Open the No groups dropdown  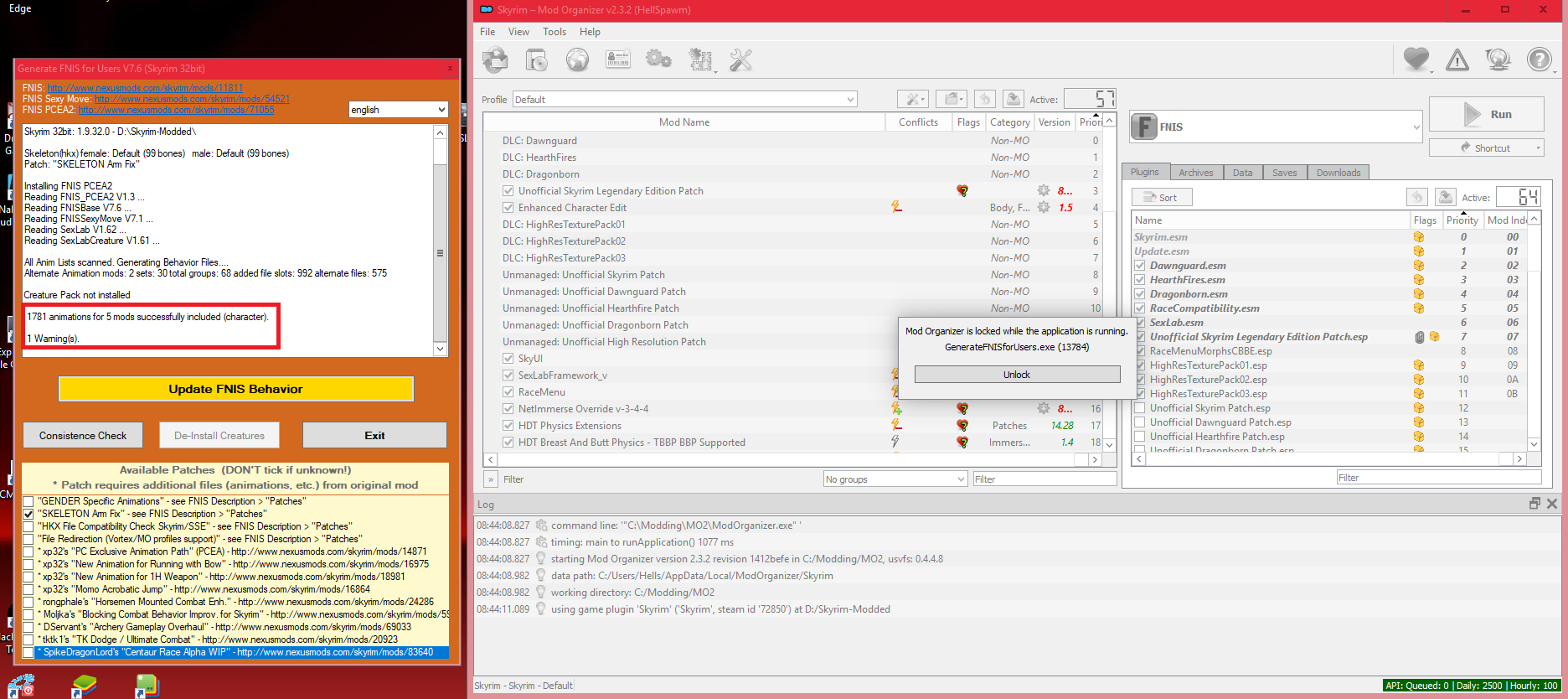[895, 479]
